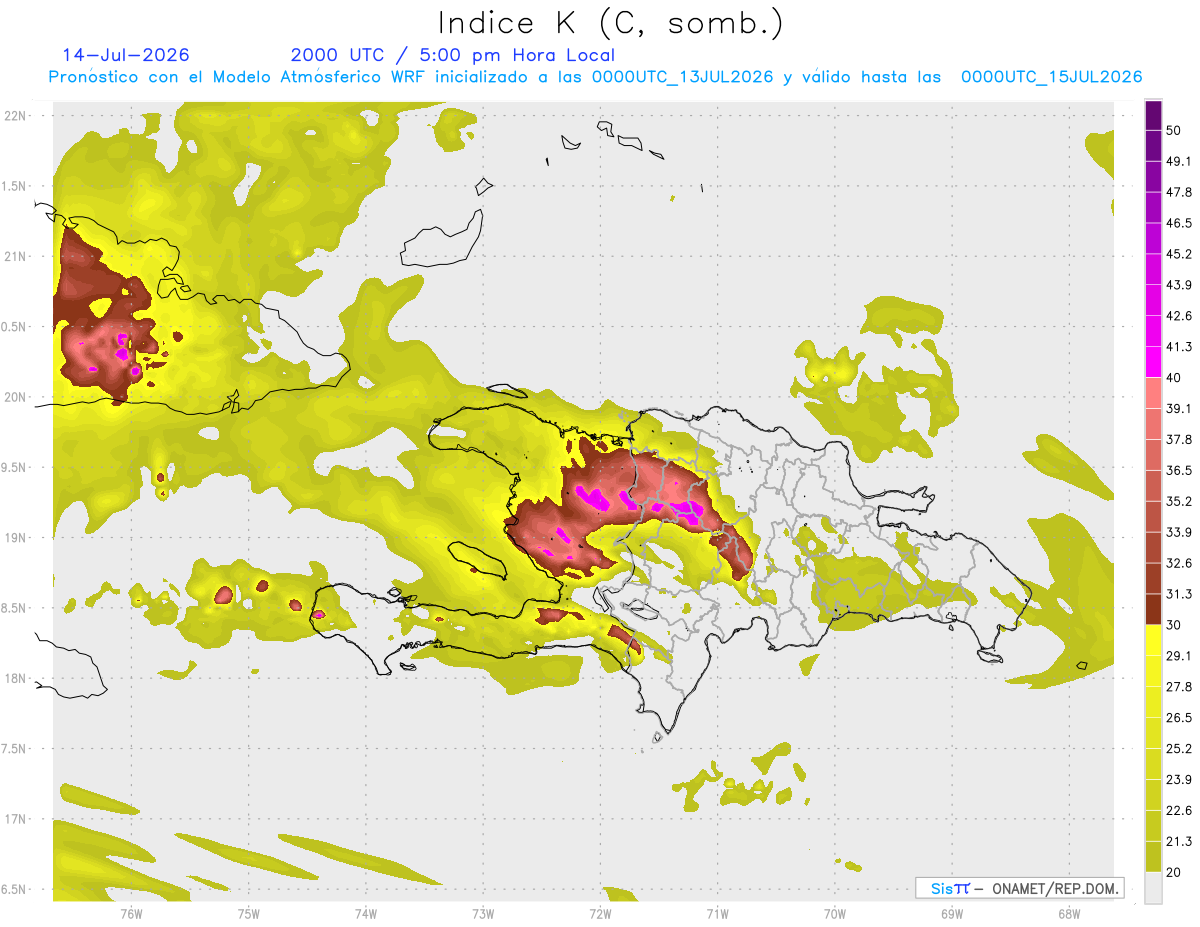Click the latitude axis label "21N"

pyautogui.click(x=14, y=256)
